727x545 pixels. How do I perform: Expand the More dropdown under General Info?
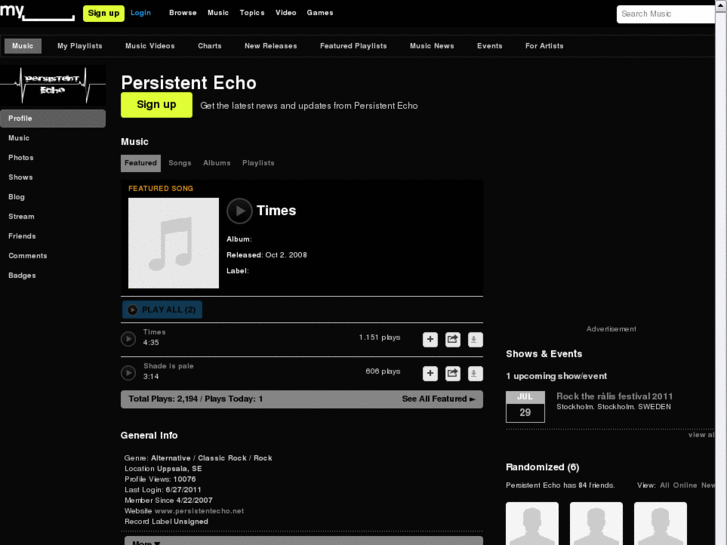coord(304,541)
